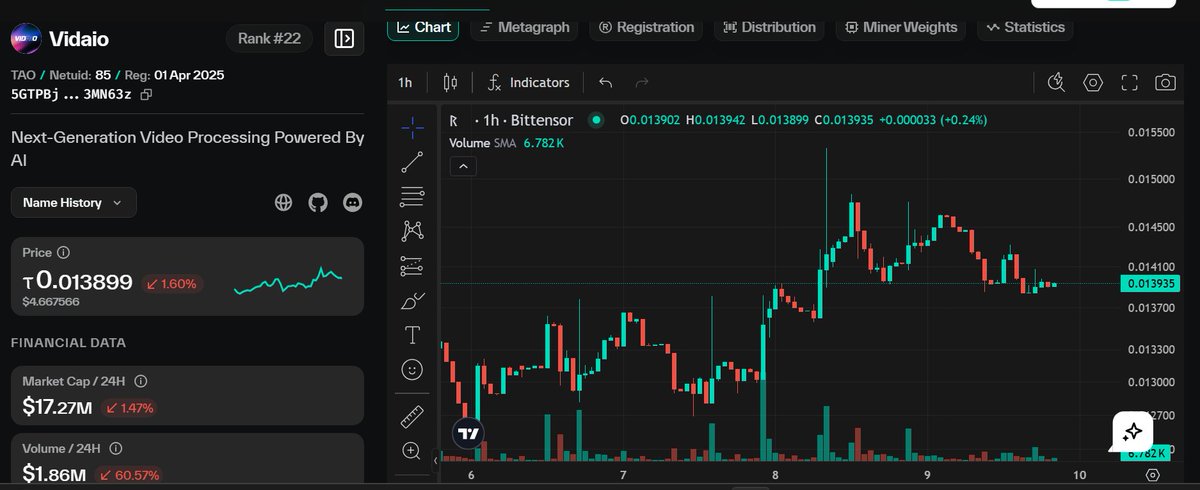The height and width of the screenshot is (490, 1200).
Task: Open the Fibonacci retracement tool
Action: 412,196
